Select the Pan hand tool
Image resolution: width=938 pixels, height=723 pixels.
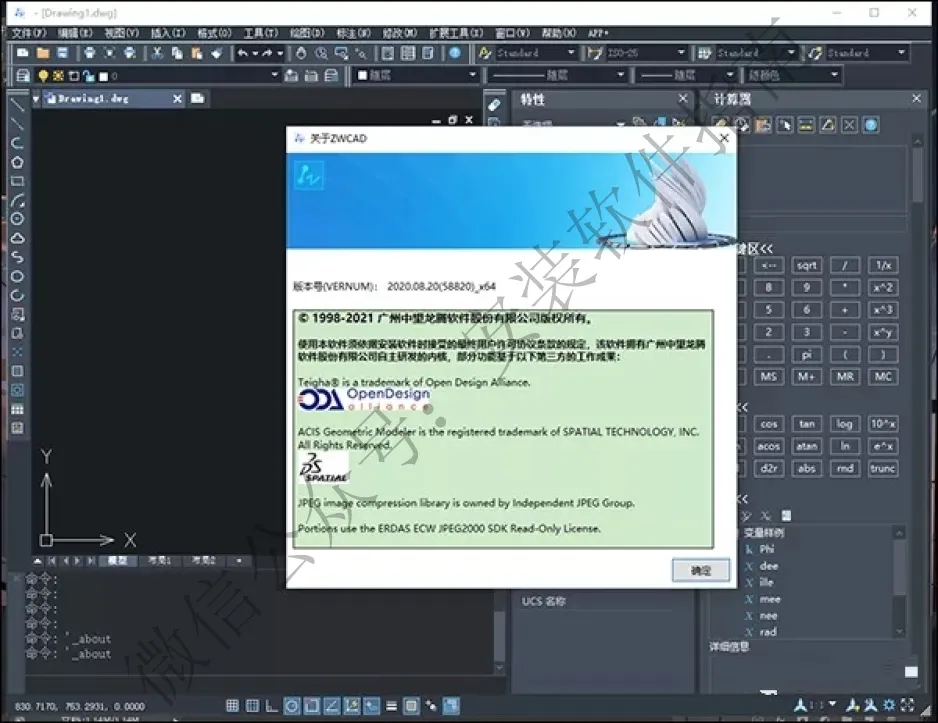pyautogui.click(x=302, y=53)
